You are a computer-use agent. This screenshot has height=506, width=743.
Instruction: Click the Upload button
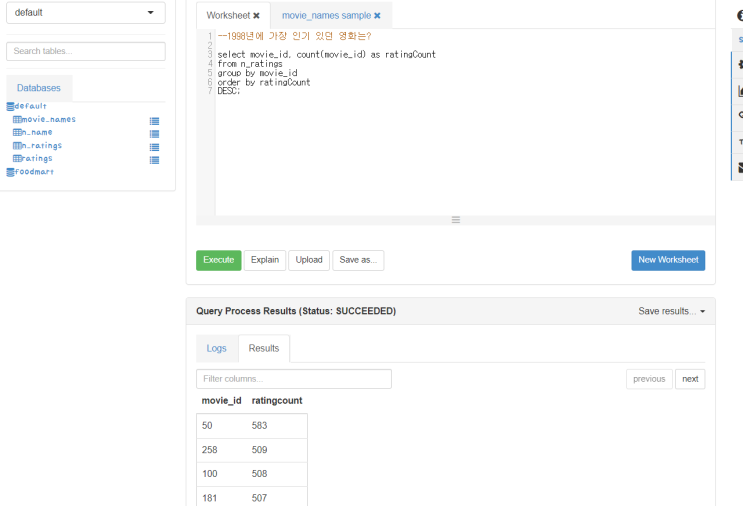click(x=309, y=260)
